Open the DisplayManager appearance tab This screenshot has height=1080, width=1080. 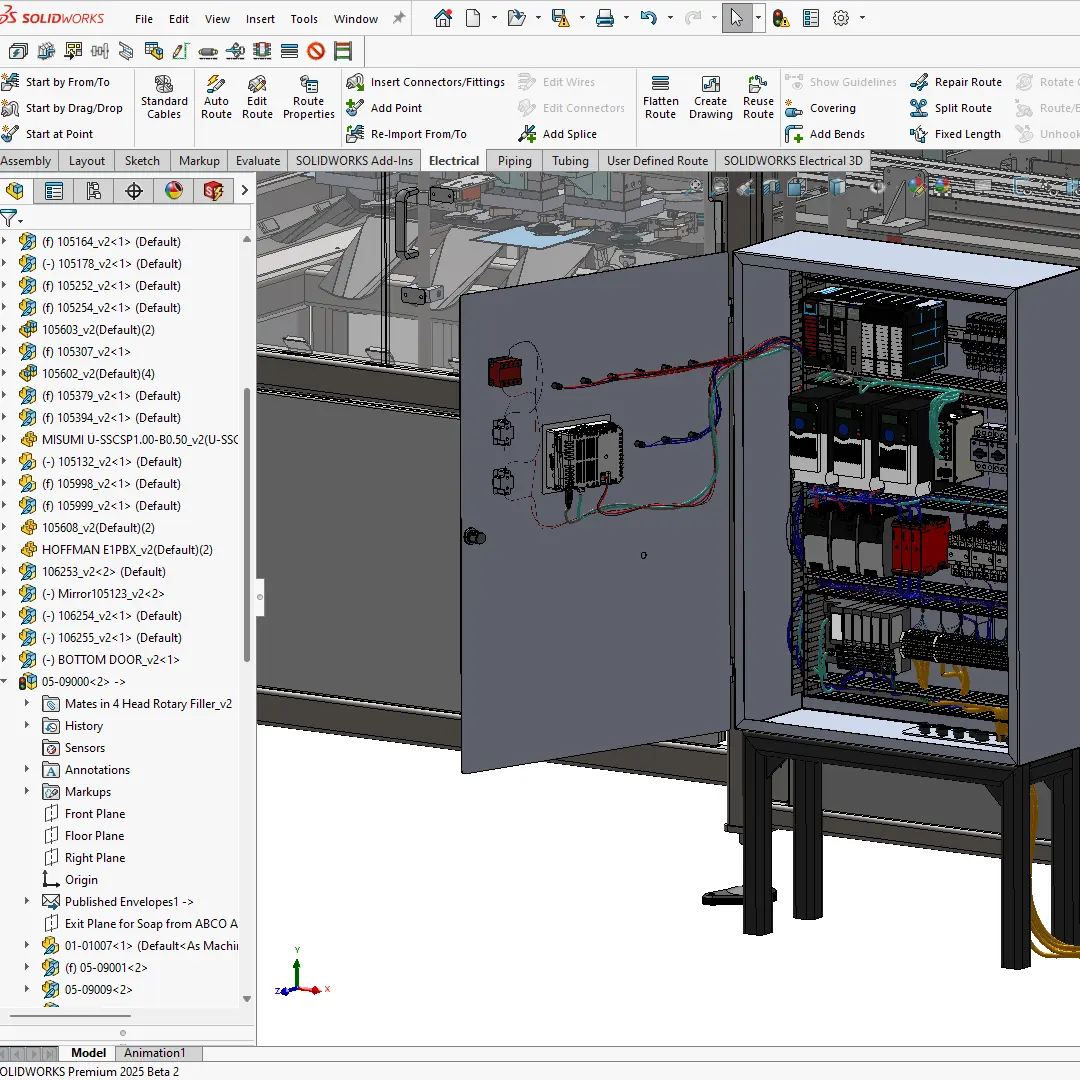[174, 191]
